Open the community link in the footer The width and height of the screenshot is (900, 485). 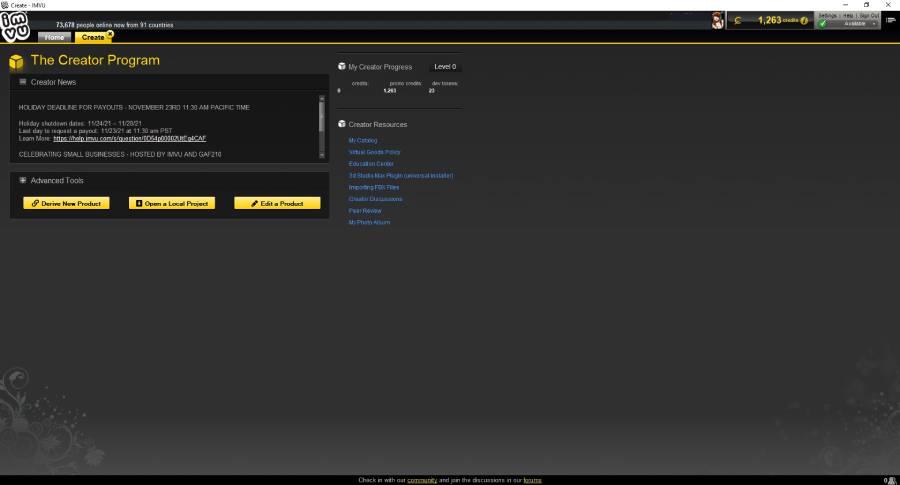click(422, 480)
